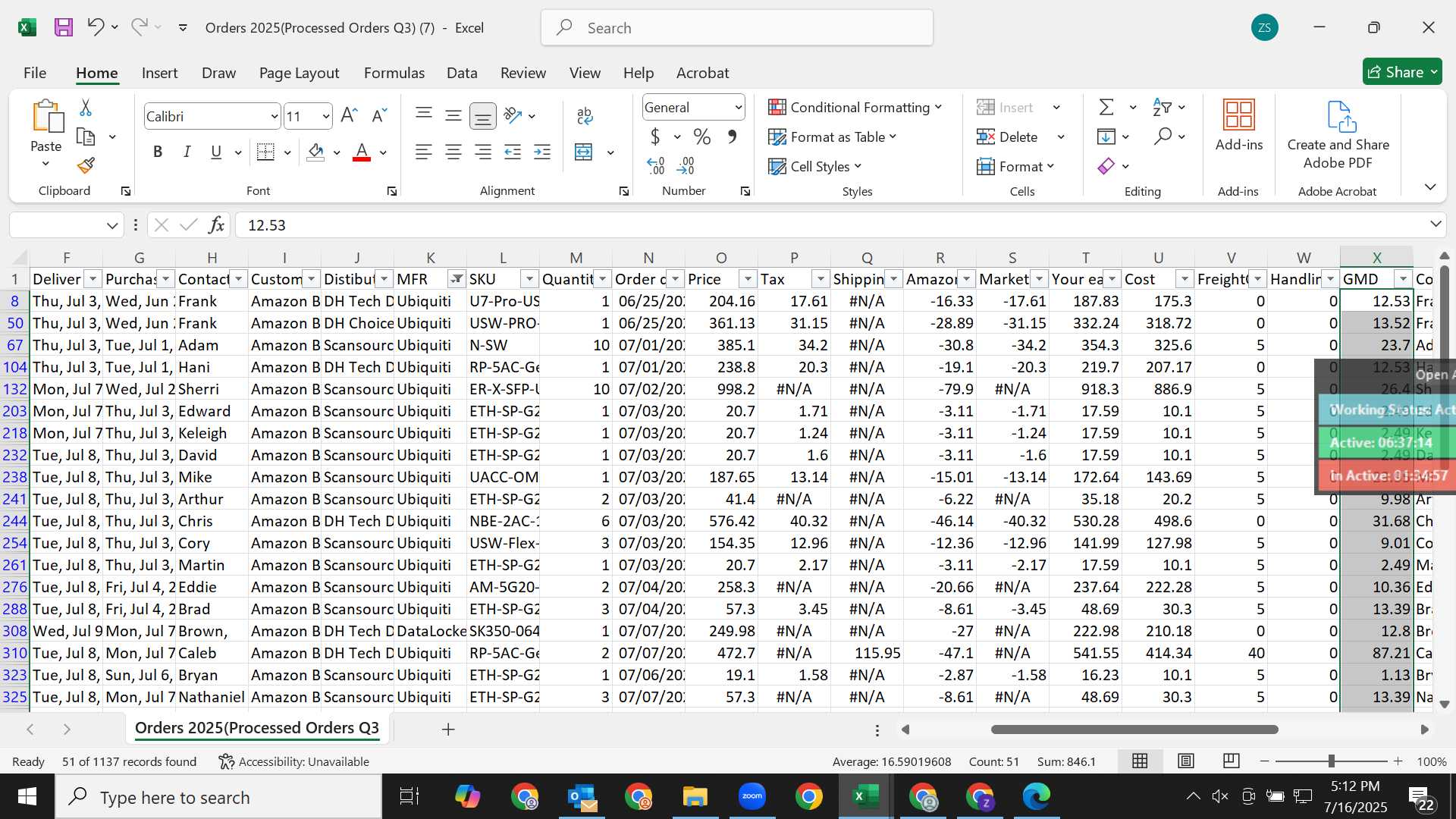Open the Insert tab
The height and width of the screenshot is (819, 1456).
point(159,73)
